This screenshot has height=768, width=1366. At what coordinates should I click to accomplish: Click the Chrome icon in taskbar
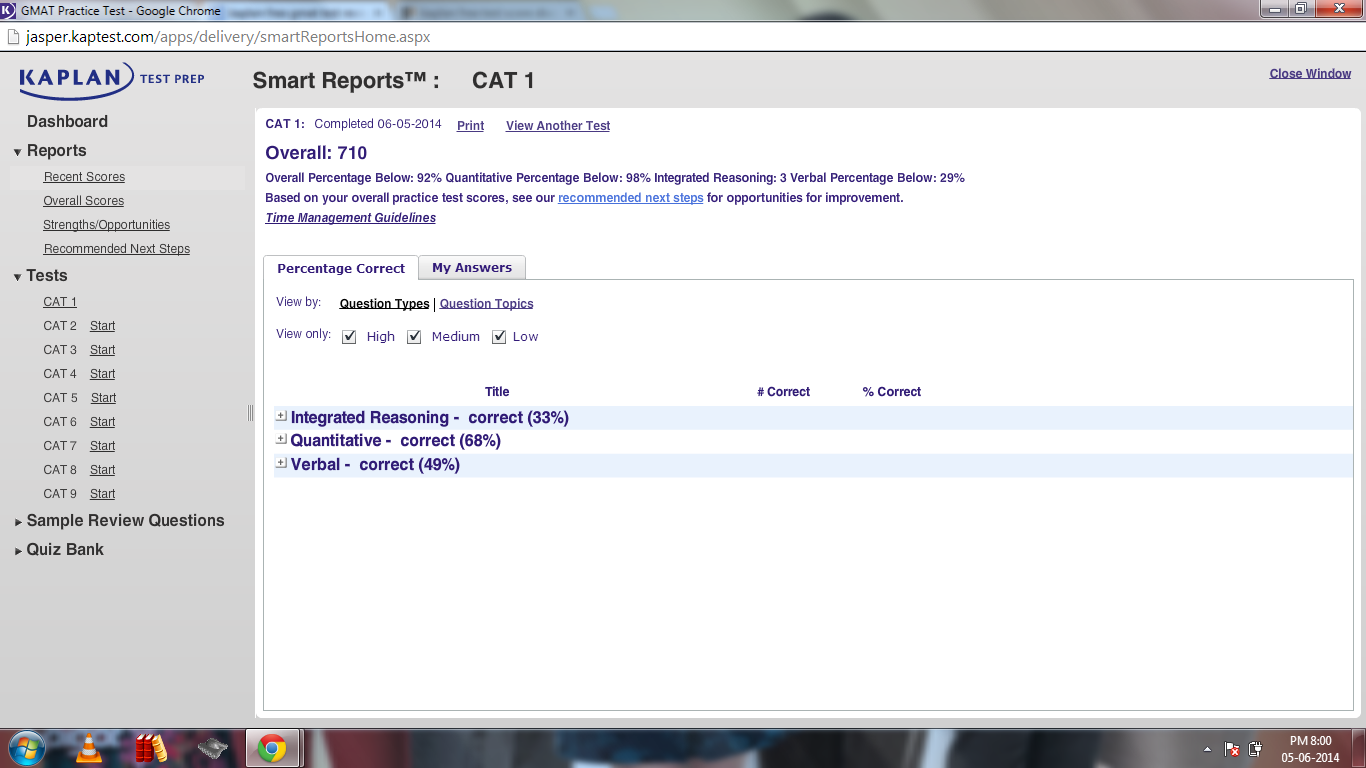(271, 747)
